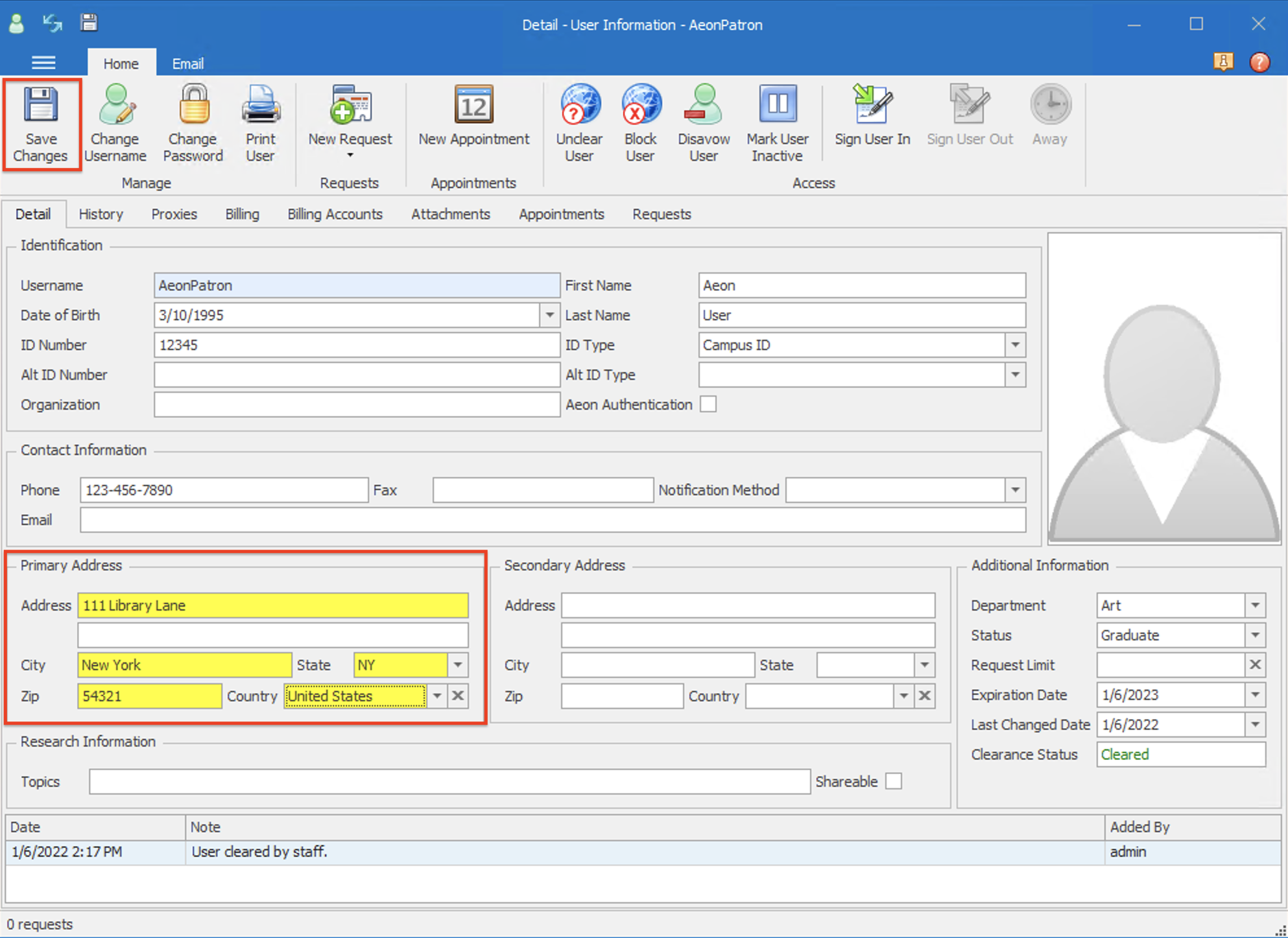The image size is (1288, 938).
Task: Expand the ID Type dropdown
Action: (1015, 345)
